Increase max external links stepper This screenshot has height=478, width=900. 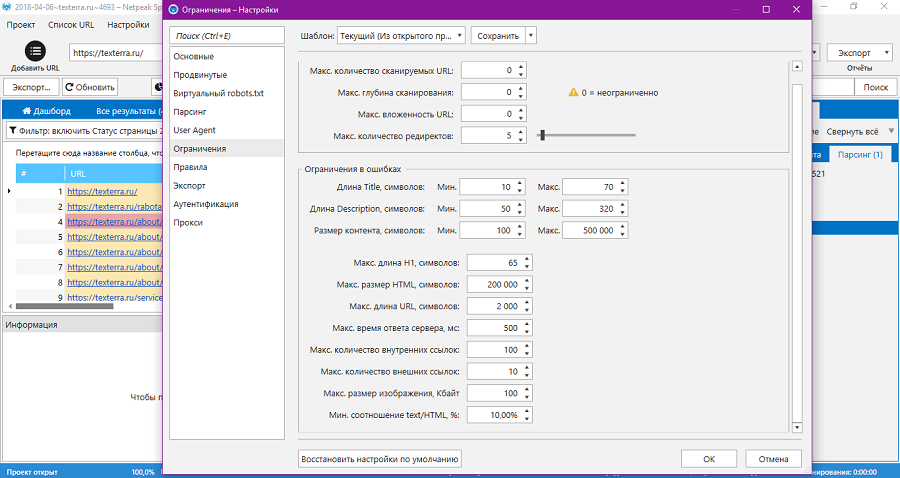527,368
